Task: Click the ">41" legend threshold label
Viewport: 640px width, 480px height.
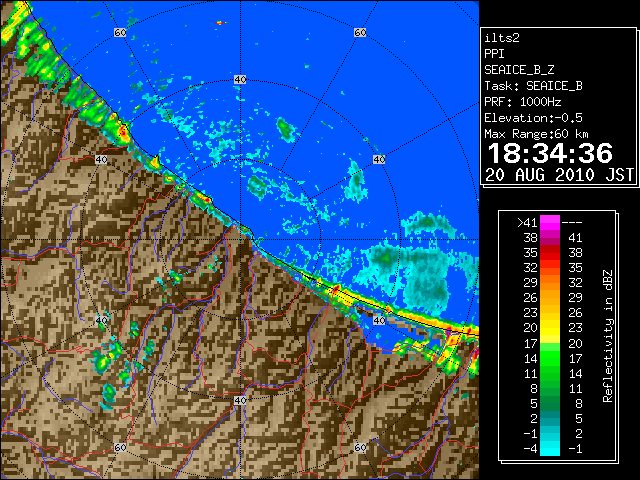Action: tap(527, 223)
